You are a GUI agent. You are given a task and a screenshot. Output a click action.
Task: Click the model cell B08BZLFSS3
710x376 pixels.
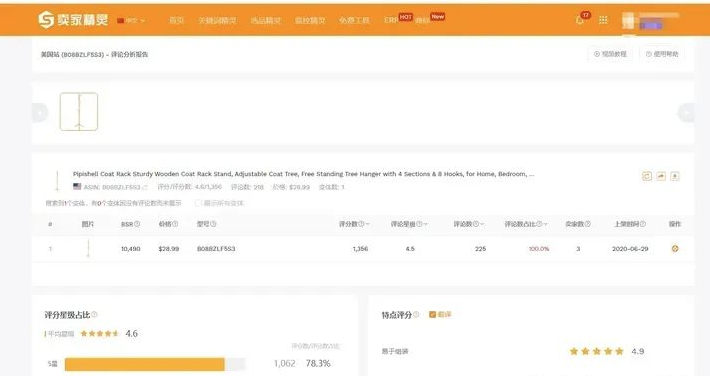[216, 249]
